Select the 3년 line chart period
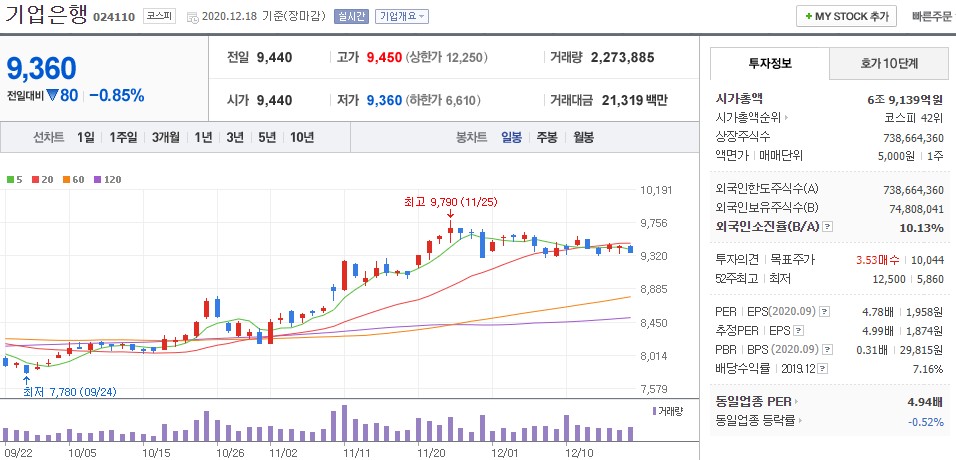The height and width of the screenshot is (460, 956). pyautogui.click(x=235, y=137)
